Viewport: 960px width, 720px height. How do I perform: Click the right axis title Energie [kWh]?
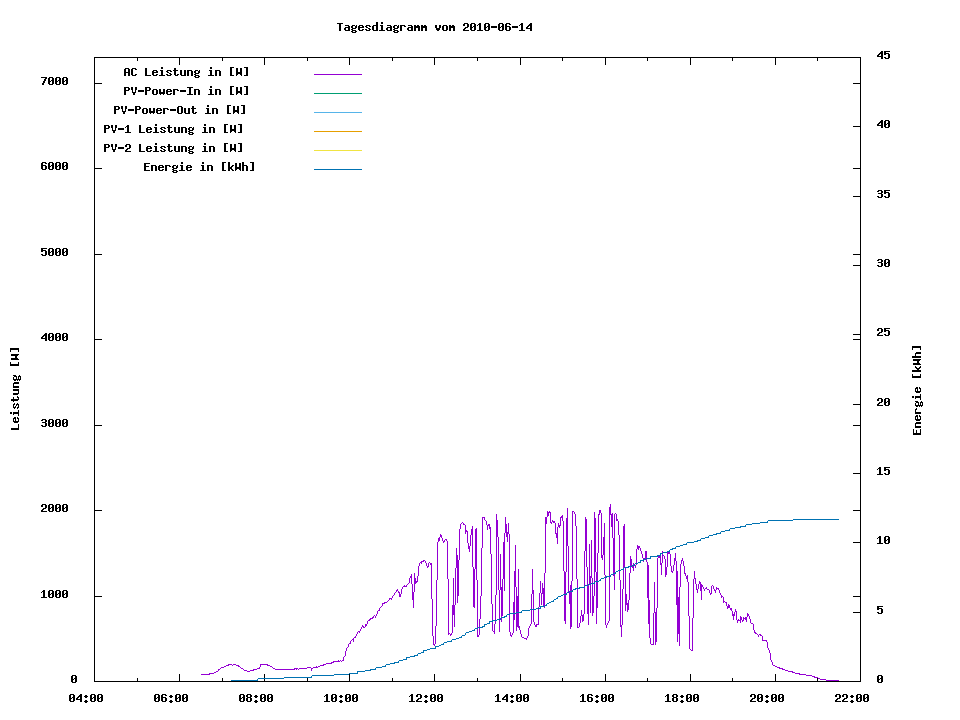click(x=917, y=390)
